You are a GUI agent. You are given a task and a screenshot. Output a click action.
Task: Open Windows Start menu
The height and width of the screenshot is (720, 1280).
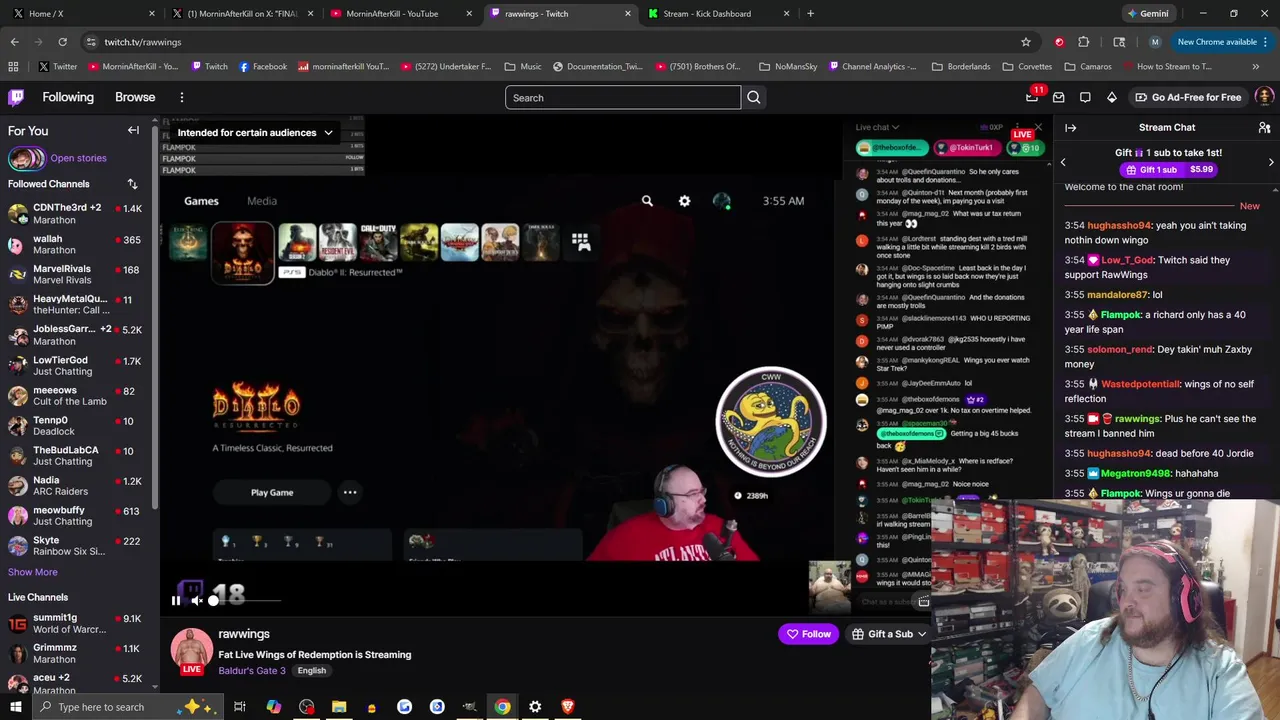point(16,707)
